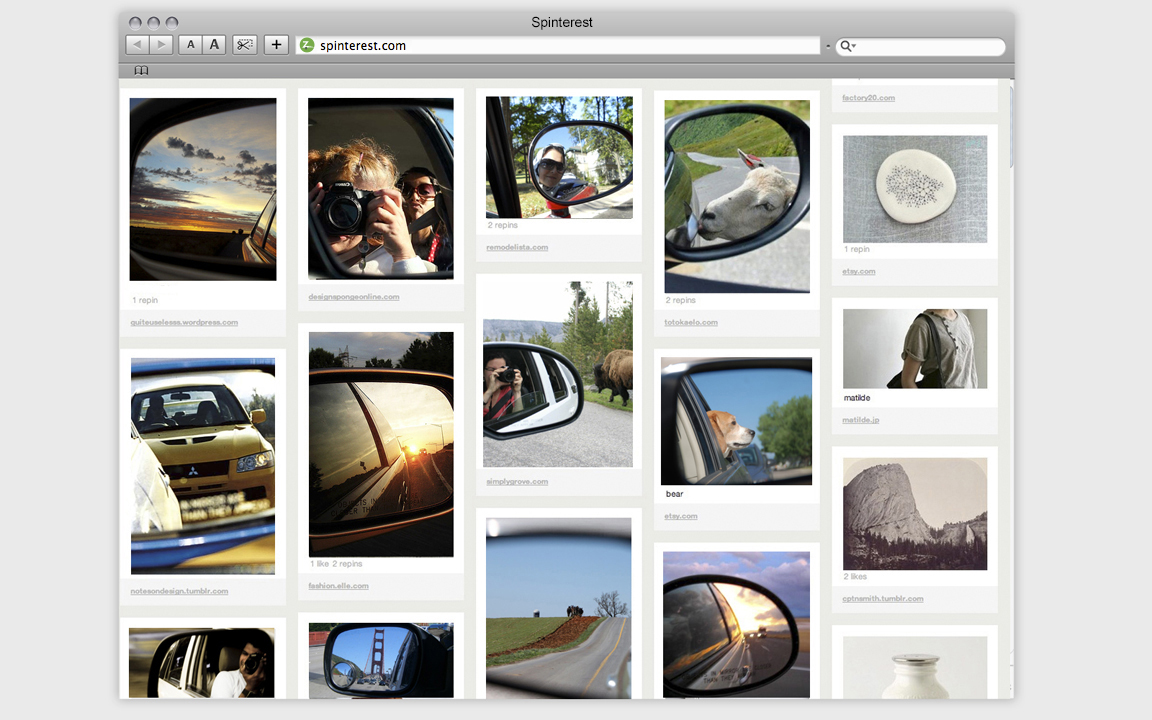
Task: Click the 'bear' pin caption
Action: pos(674,494)
